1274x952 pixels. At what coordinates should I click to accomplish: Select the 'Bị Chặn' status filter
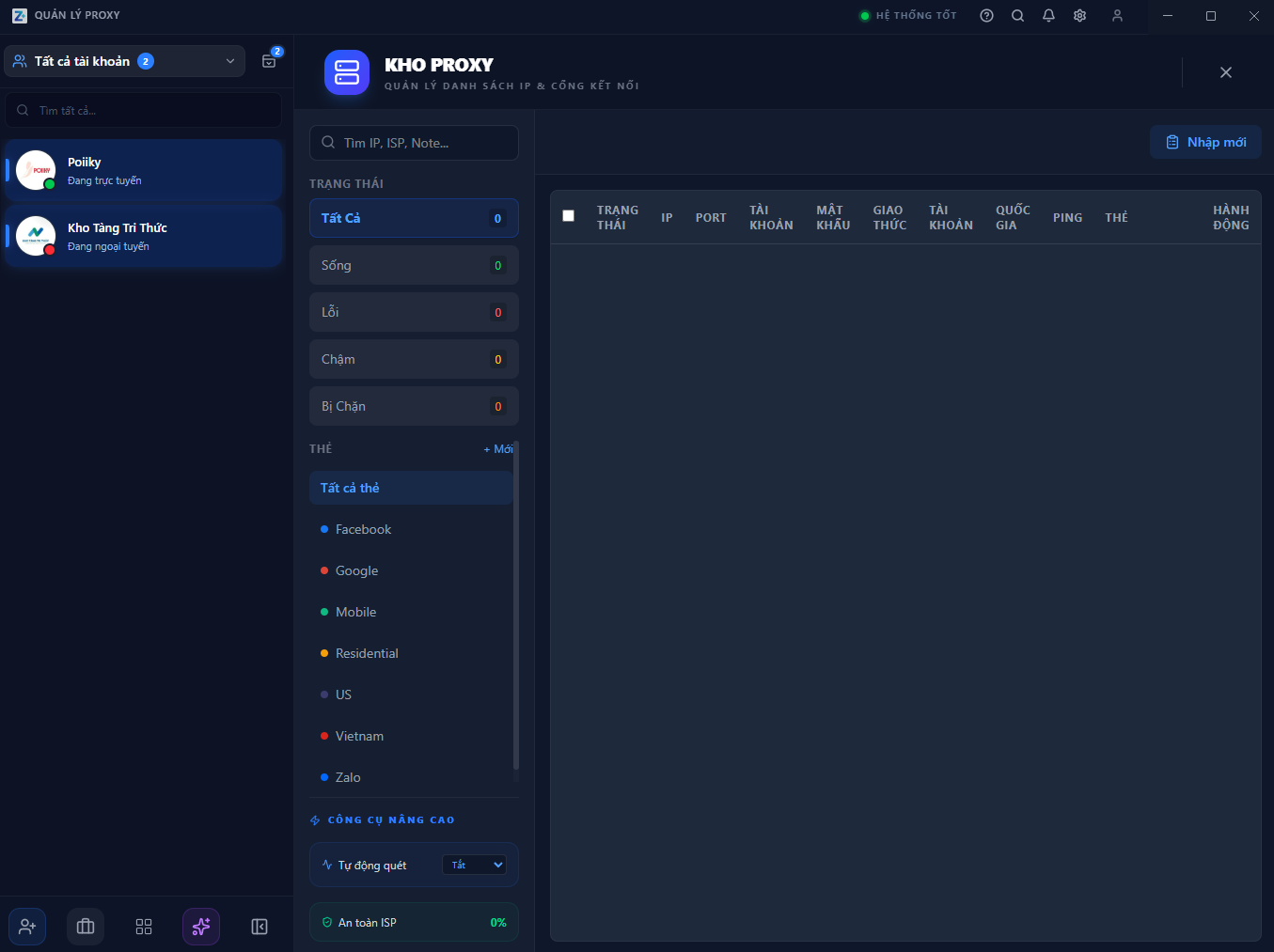[414, 406]
